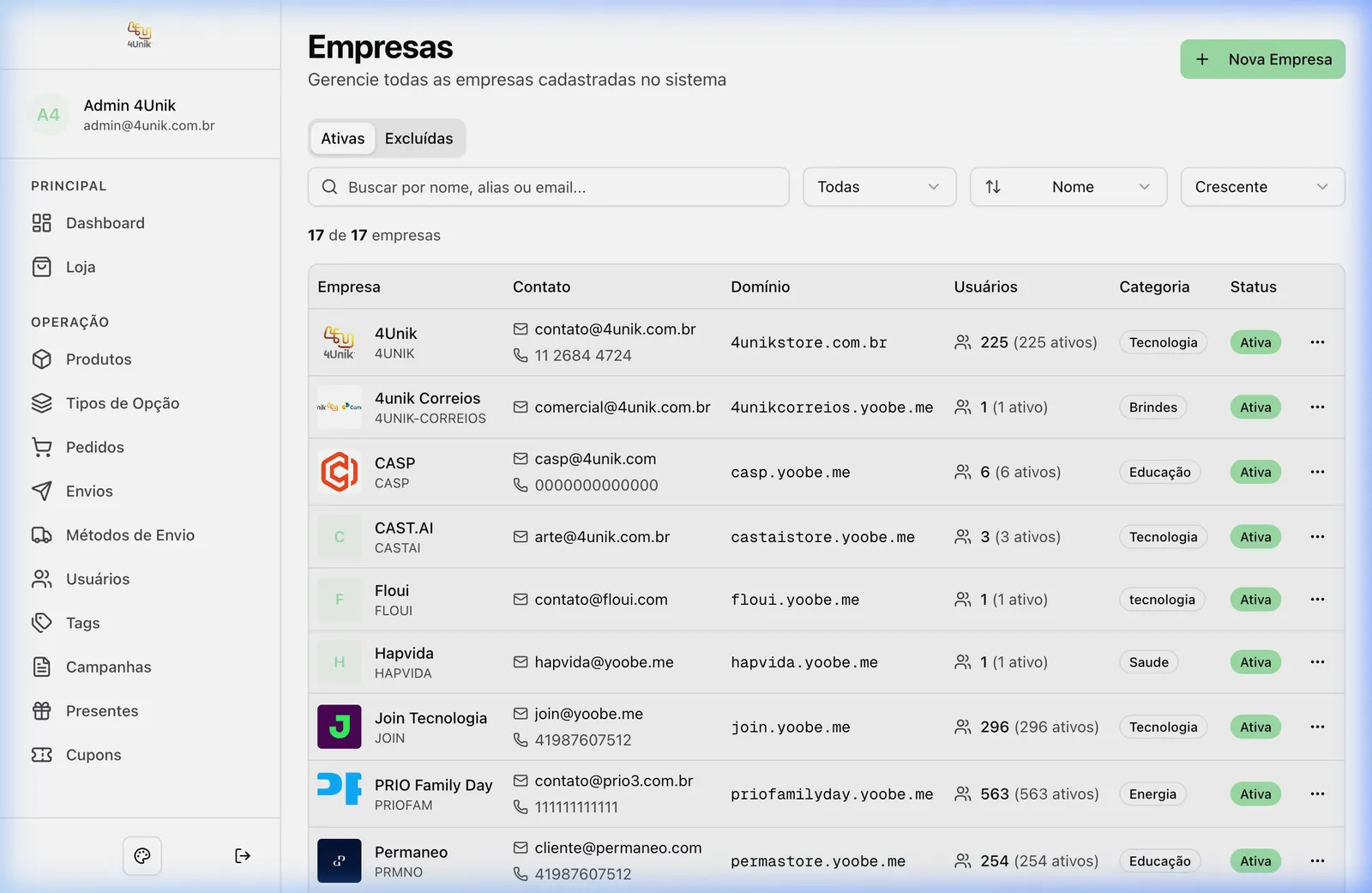
Task: Click admin@4unik.com.br account email
Action: (149, 125)
